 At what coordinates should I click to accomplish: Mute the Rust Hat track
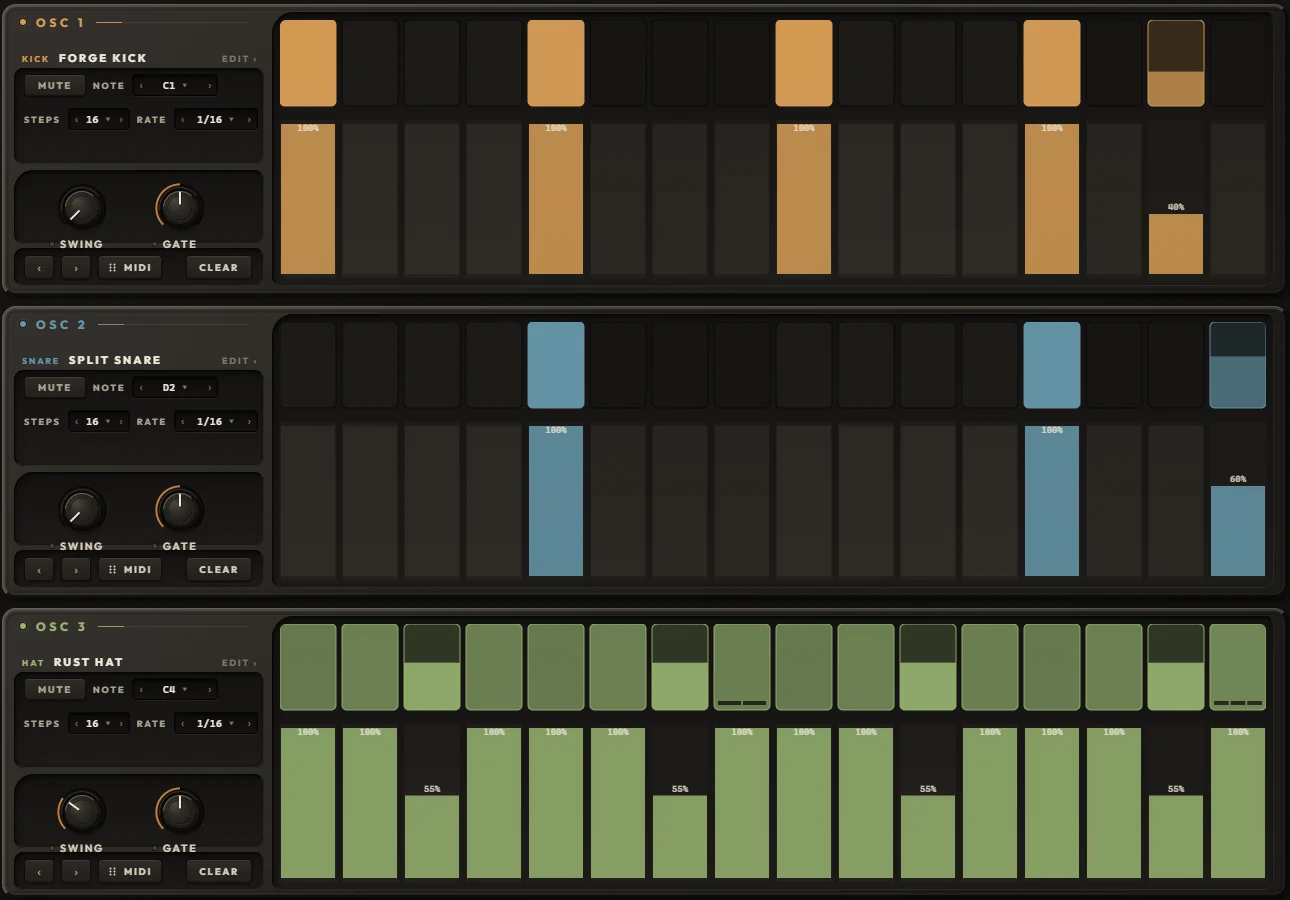[55, 690]
